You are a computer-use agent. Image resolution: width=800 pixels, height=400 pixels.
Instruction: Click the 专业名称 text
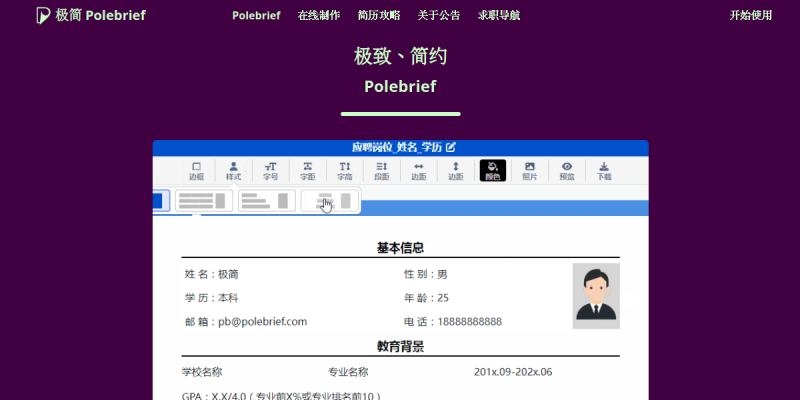coord(348,372)
